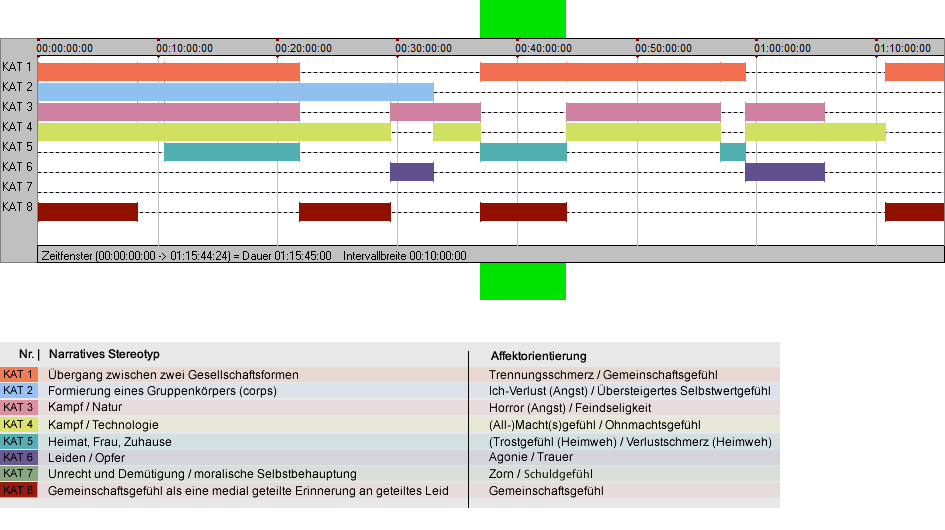Select '(All-)Macht(s)gefühl / Ohnmachtsgefühl' text

point(595,424)
